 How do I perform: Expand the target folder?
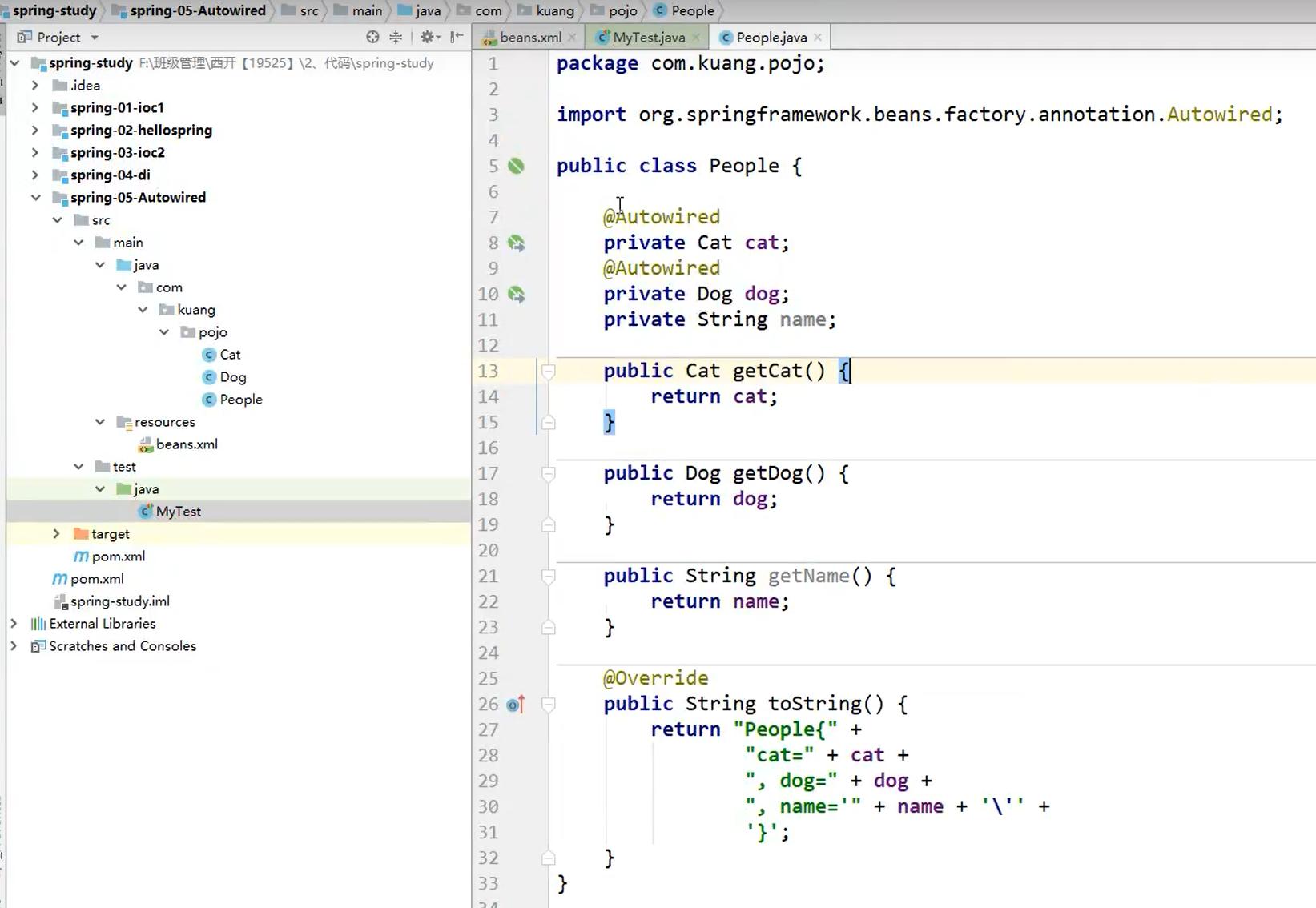(56, 533)
